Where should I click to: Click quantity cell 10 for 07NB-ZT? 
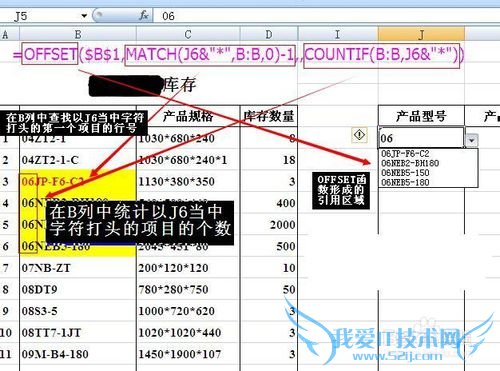coord(269,268)
